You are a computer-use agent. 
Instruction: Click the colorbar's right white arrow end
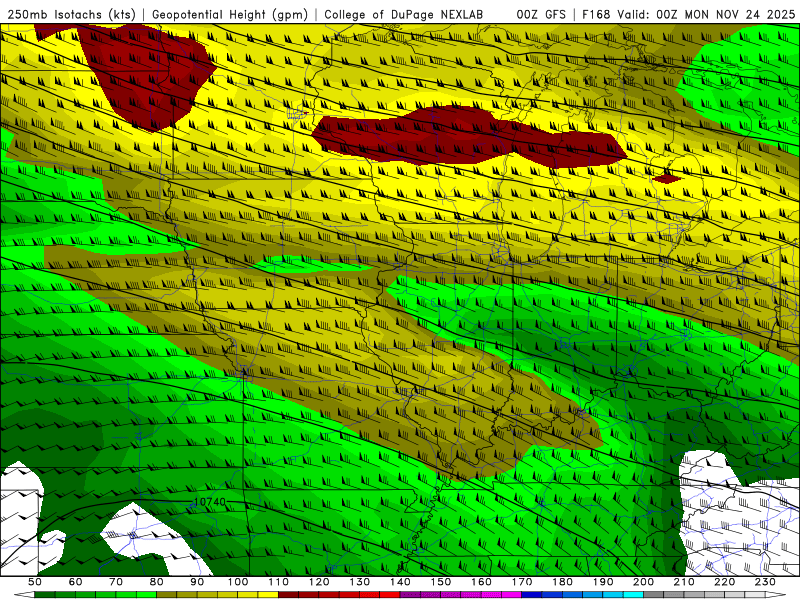[776, 594]
